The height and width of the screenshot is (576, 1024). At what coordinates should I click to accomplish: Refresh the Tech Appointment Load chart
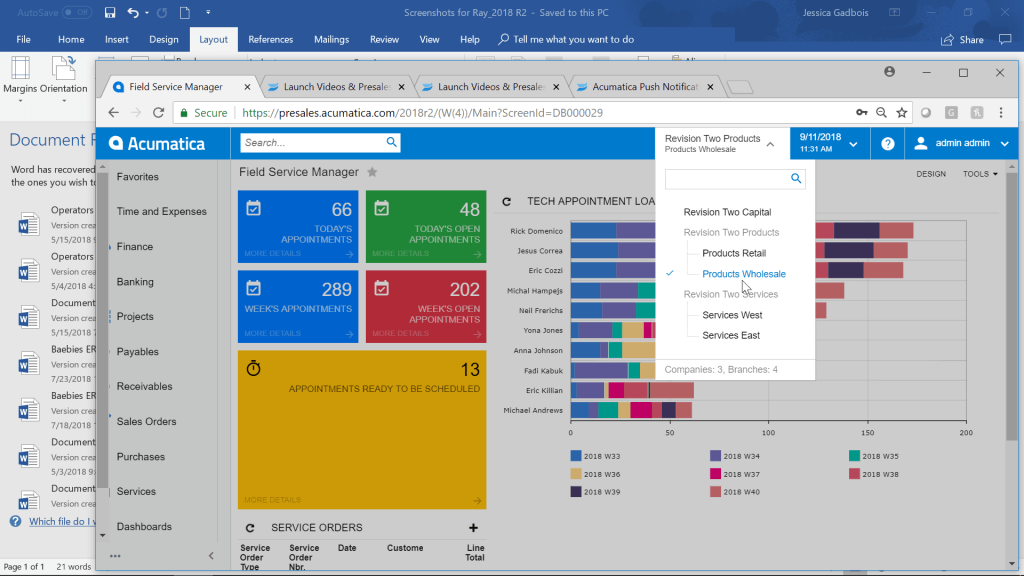coord(507,201)
